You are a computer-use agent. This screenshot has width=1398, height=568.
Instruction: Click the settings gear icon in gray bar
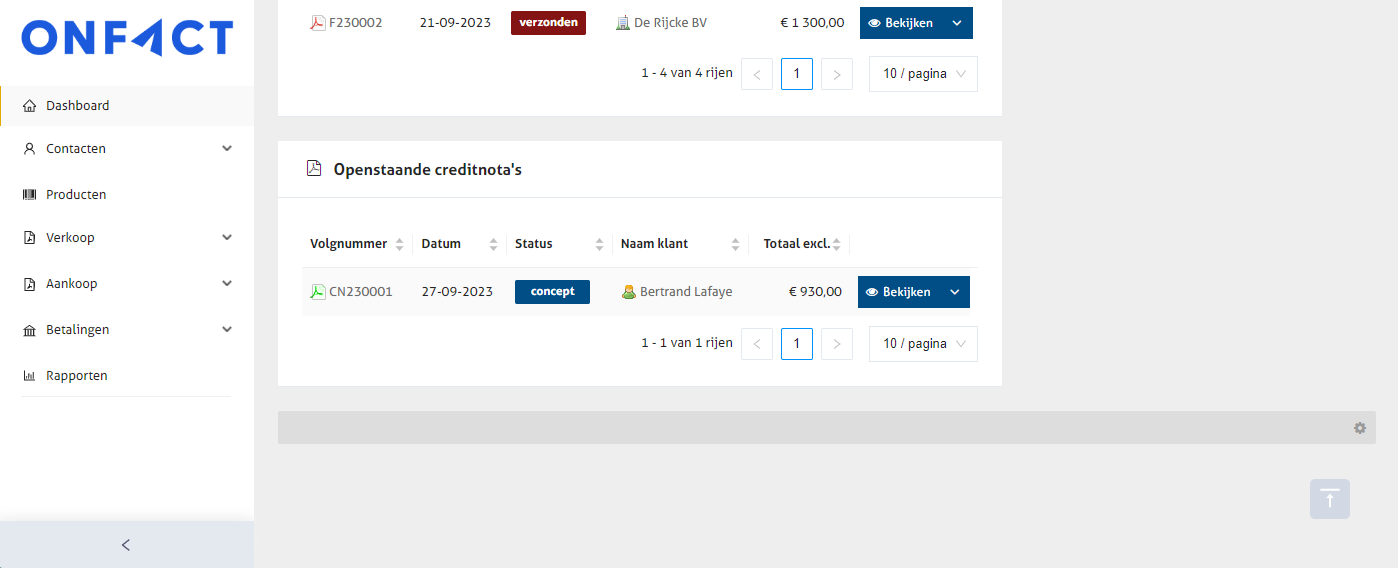(x=1360, y=428)
